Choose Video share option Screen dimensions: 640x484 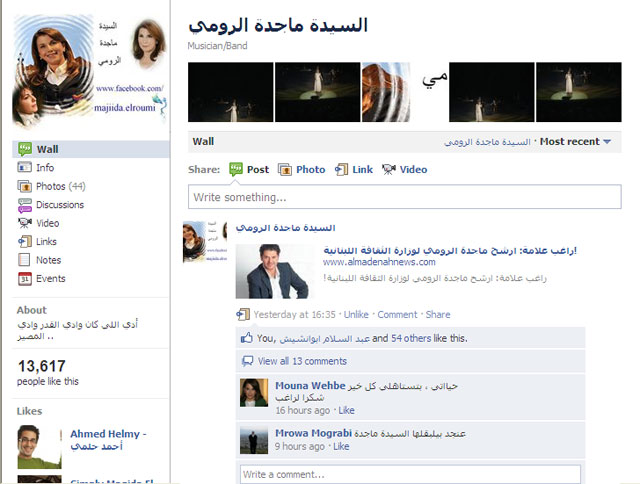[x=404, y=169]
